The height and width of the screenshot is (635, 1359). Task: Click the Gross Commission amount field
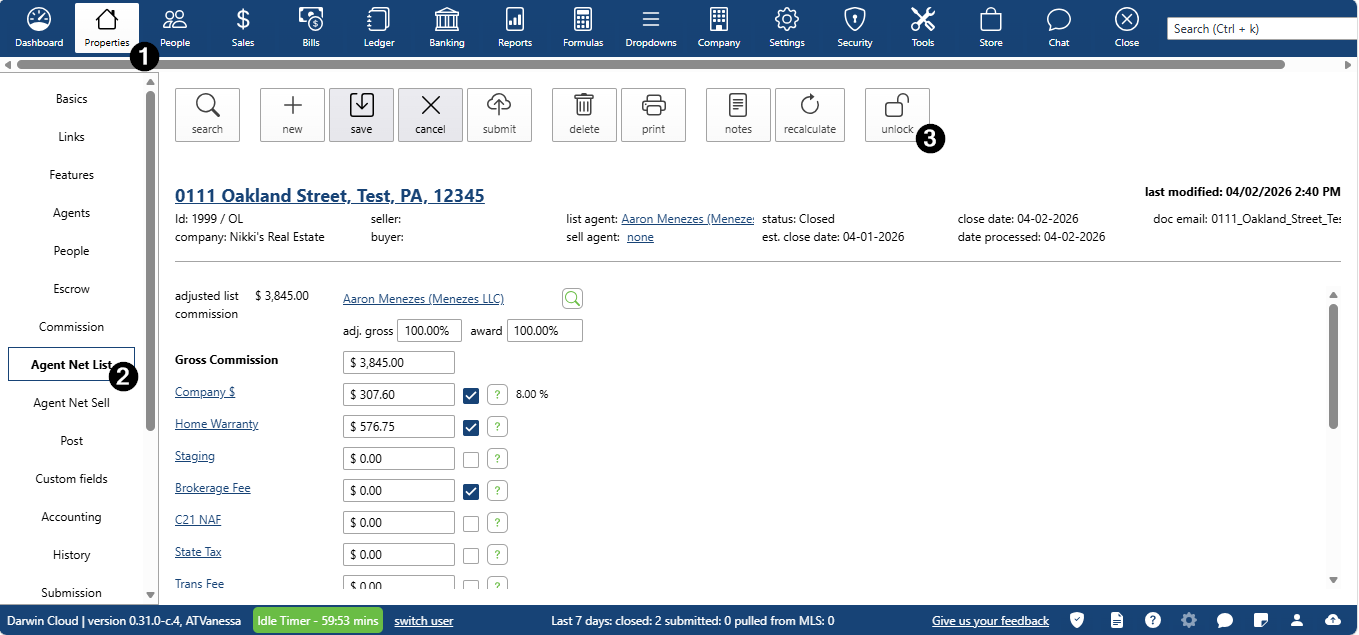pyautogui.click(x=398, y=363)
